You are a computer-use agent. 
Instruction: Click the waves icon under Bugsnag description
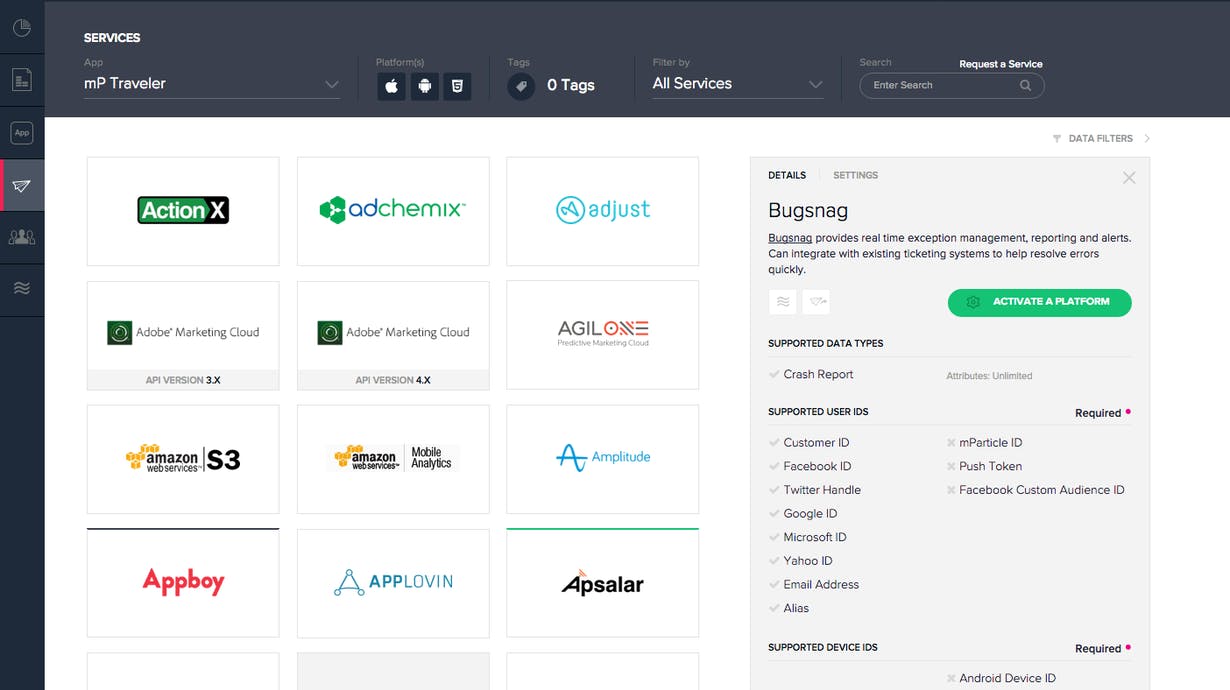tap(782, 302)
